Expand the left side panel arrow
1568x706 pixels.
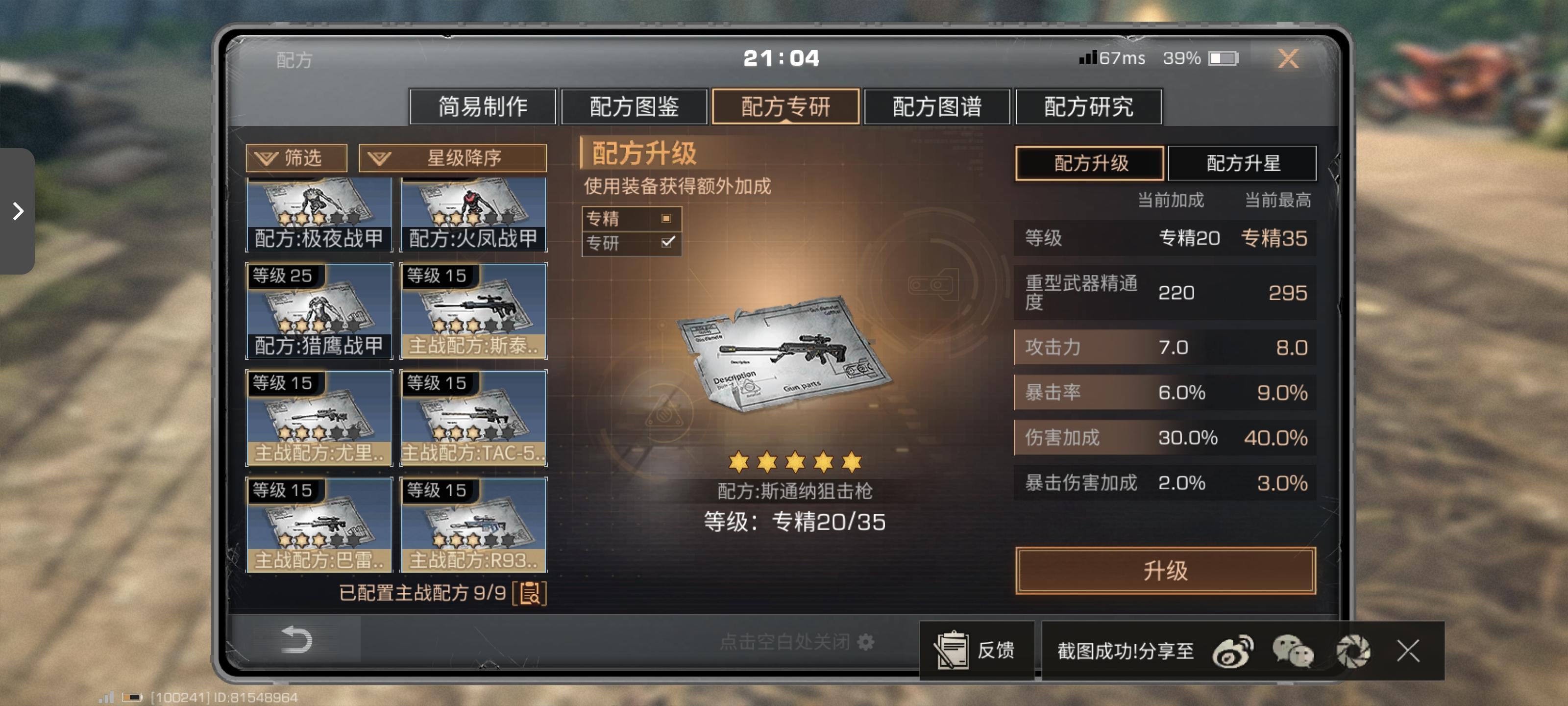click(x=18, y=211)
